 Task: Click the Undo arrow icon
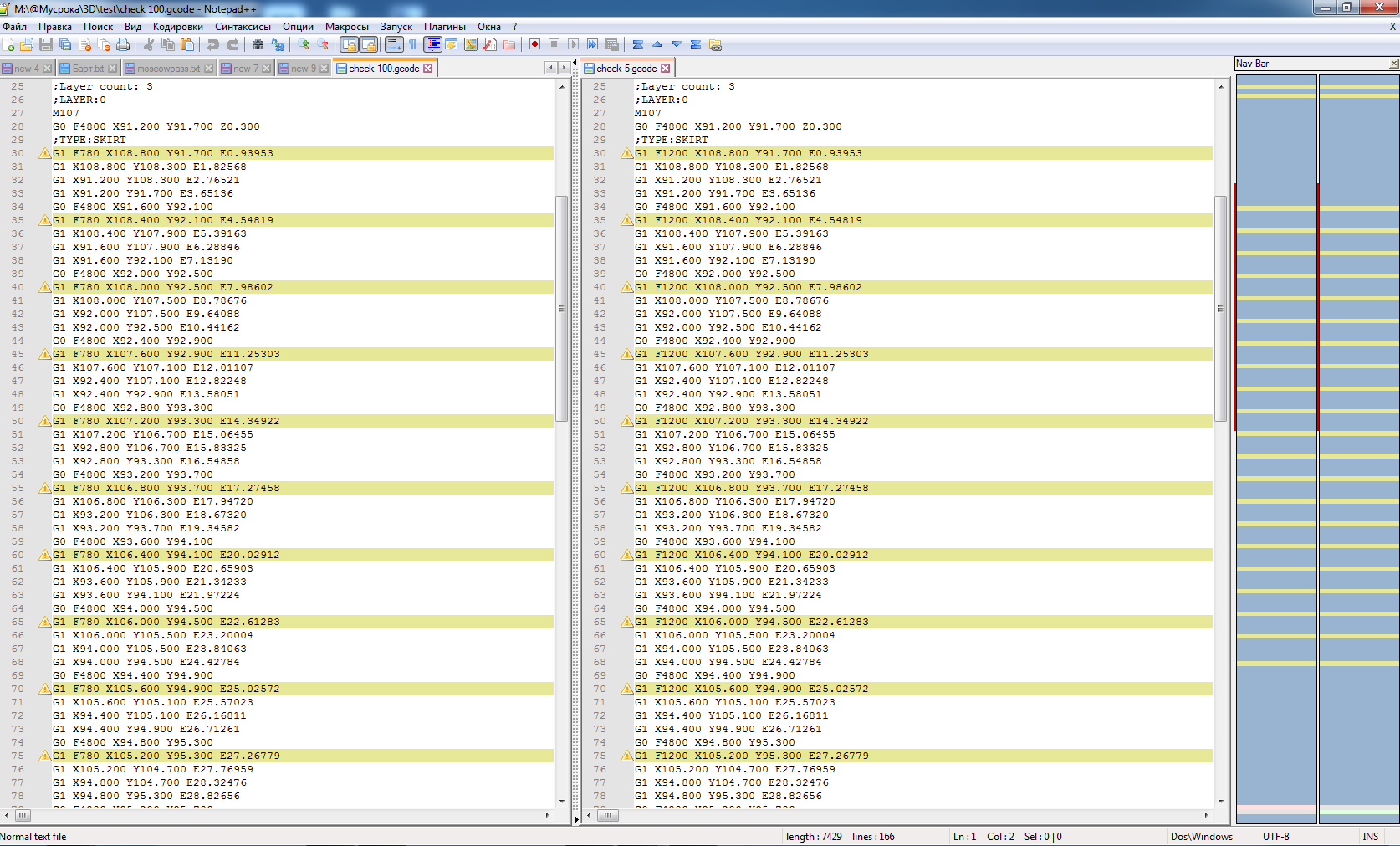tap(212, 45)
